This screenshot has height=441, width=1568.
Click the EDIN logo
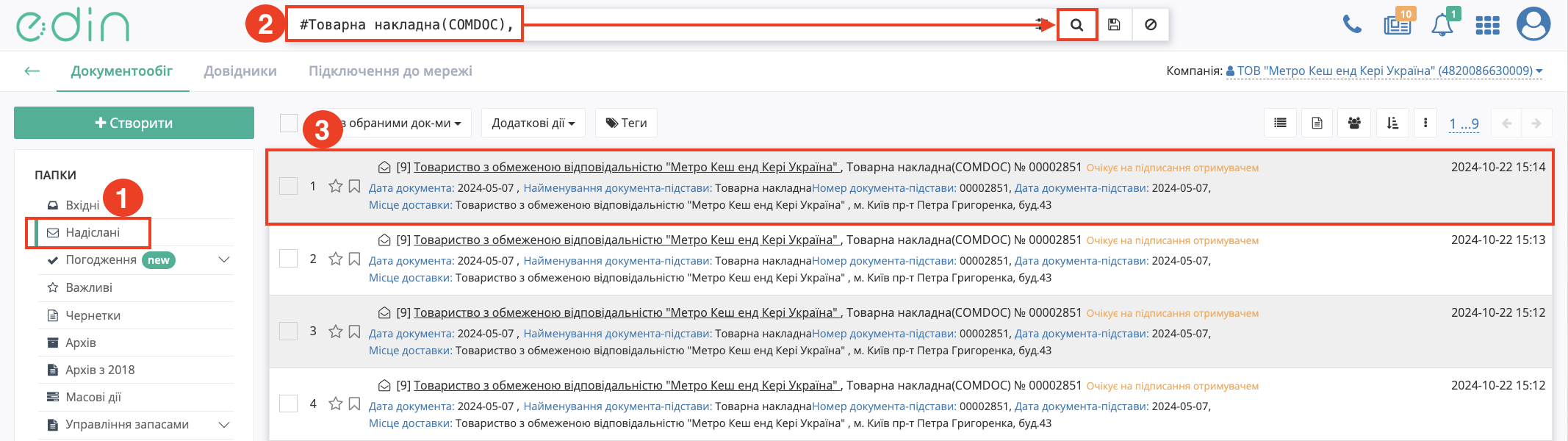tap(73, 26)
